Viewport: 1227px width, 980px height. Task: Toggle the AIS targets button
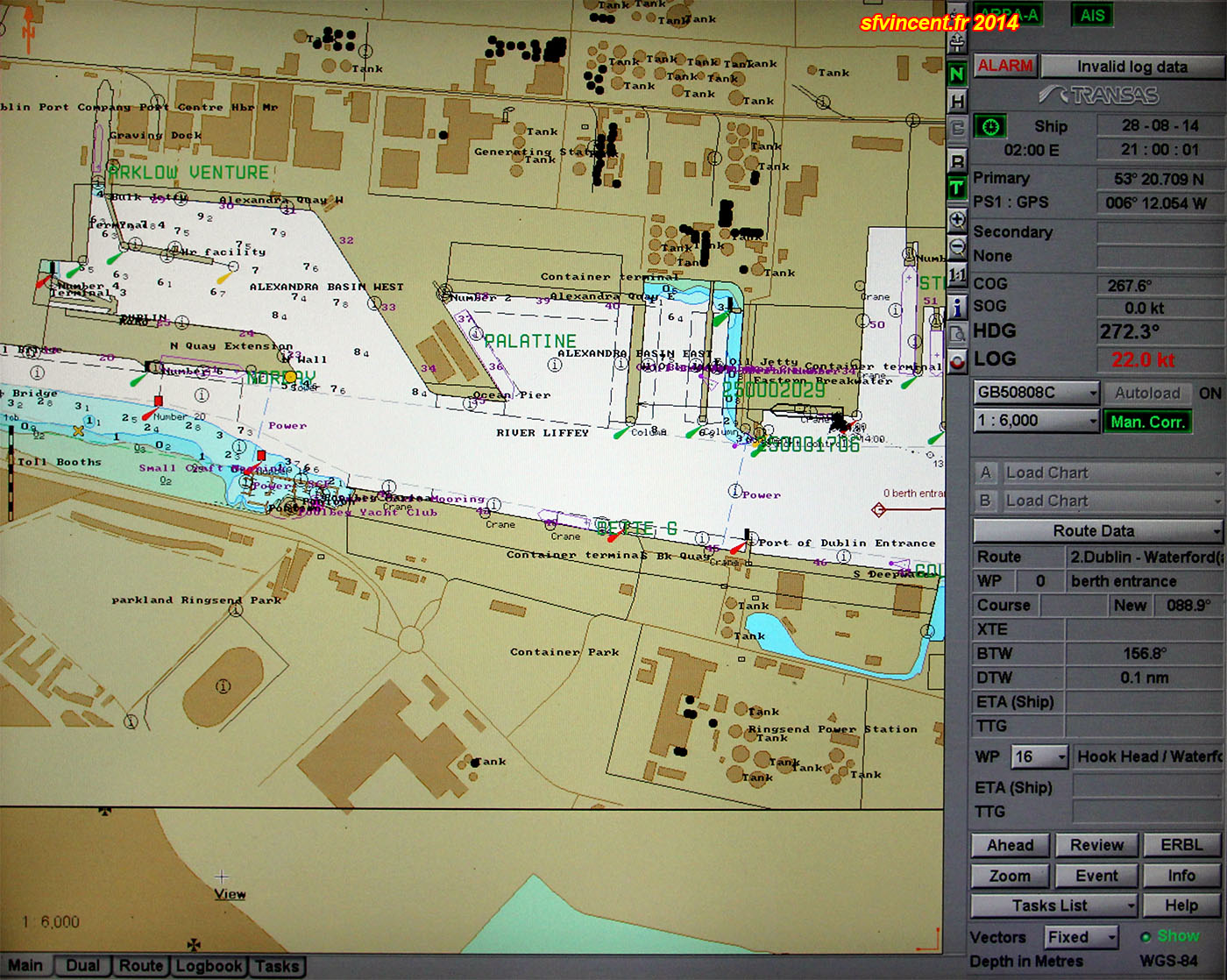click(1092, 16)
